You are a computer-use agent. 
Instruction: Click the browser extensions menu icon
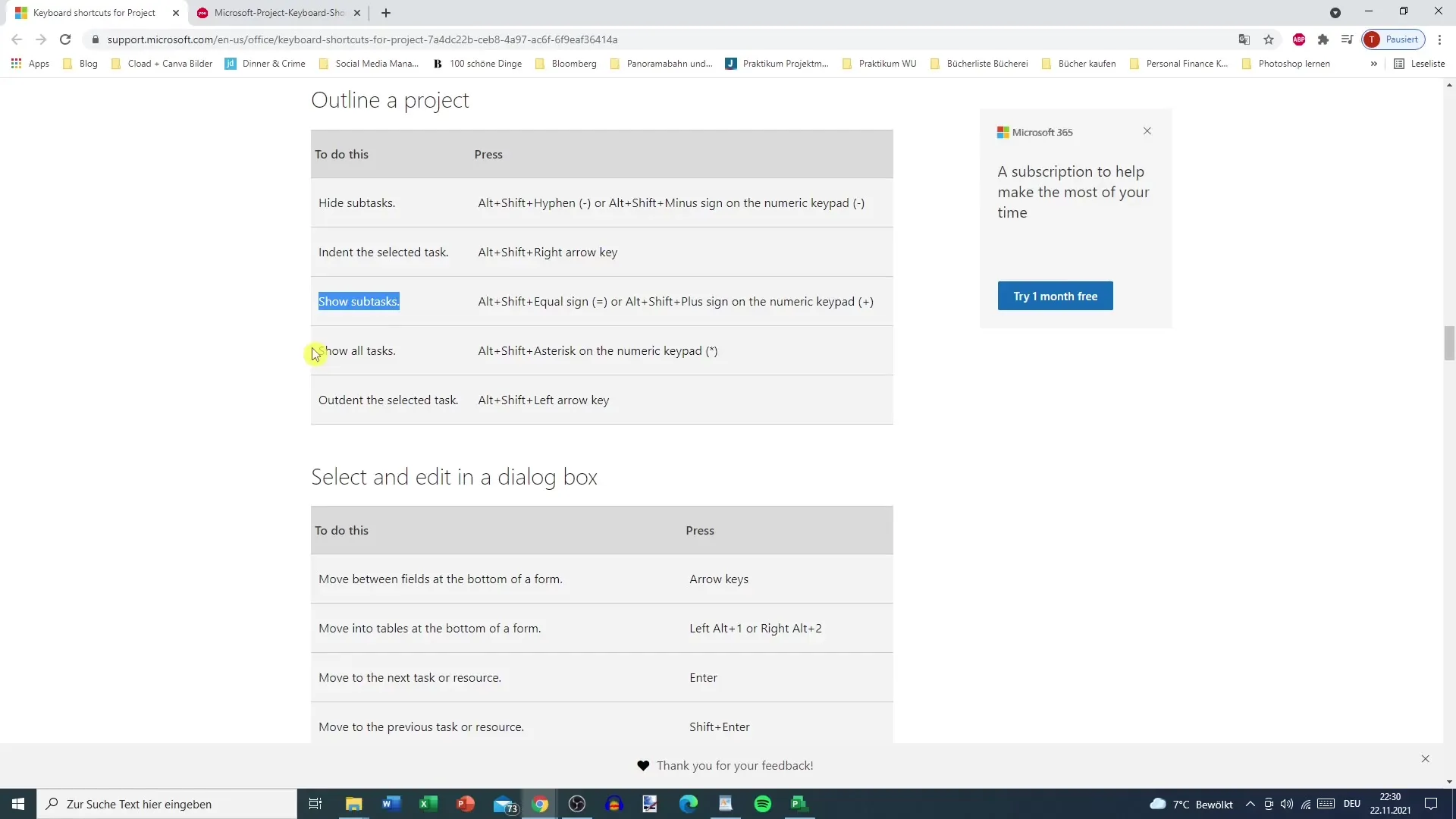(x=1323, y=40)
